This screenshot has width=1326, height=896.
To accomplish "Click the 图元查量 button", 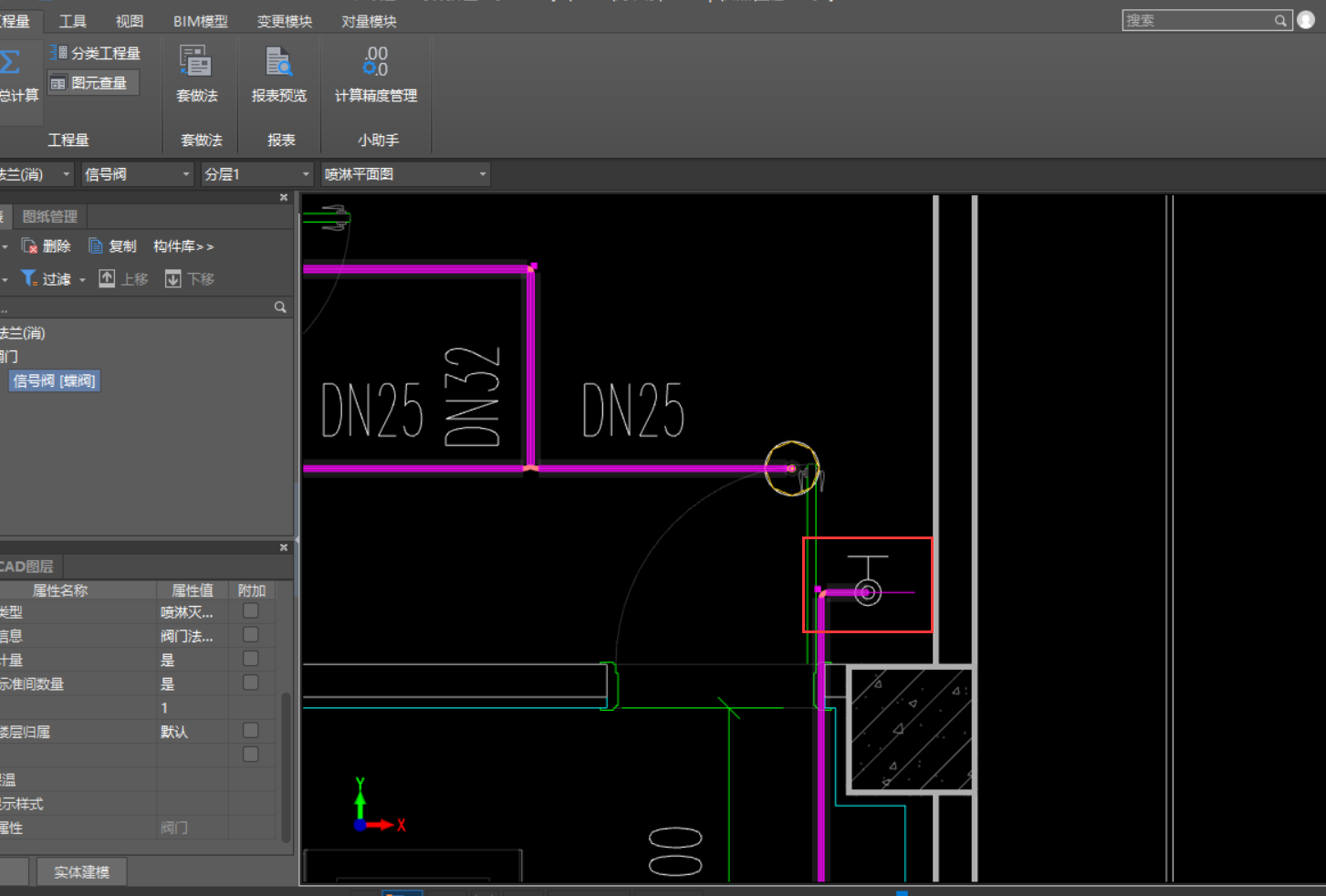I will (x=93, y=83).
